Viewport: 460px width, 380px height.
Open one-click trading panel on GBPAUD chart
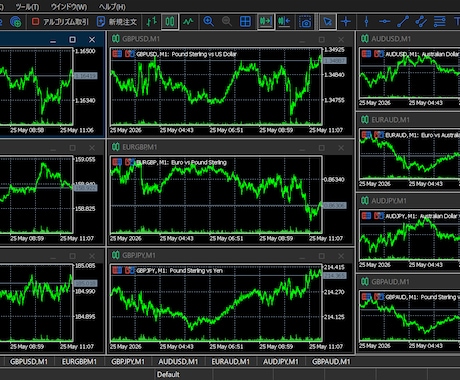366,297
